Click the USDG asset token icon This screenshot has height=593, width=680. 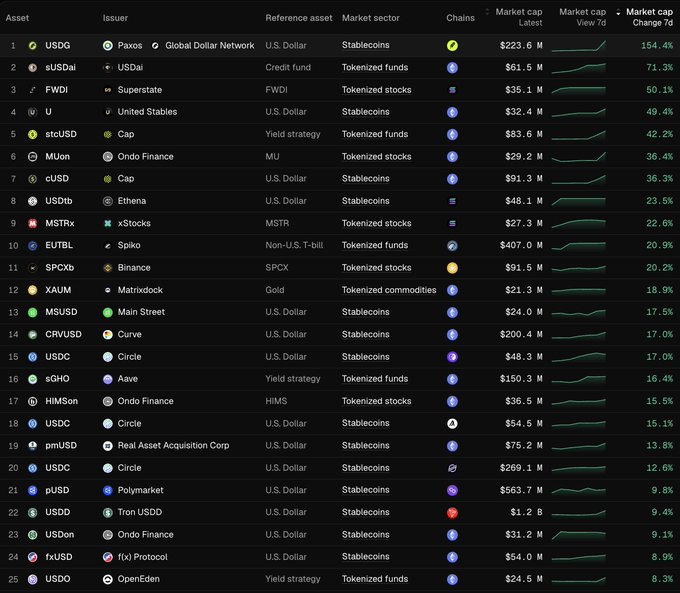[33, 46]
